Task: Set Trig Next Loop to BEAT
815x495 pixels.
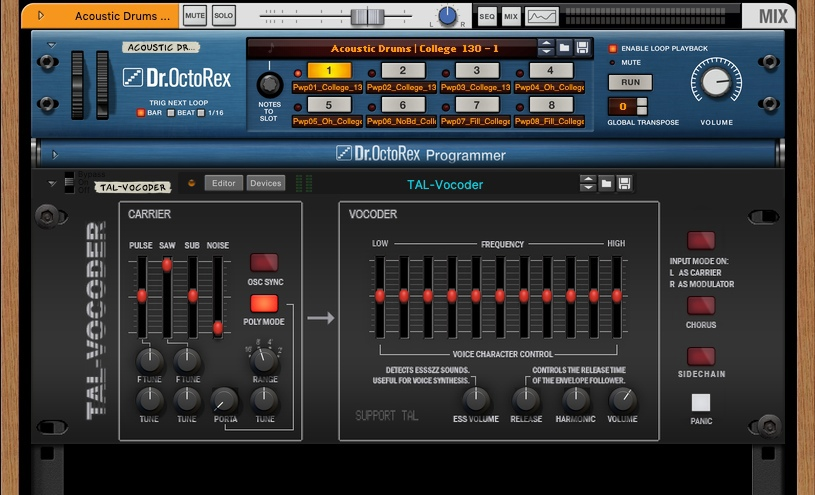Action: point(170,113)
